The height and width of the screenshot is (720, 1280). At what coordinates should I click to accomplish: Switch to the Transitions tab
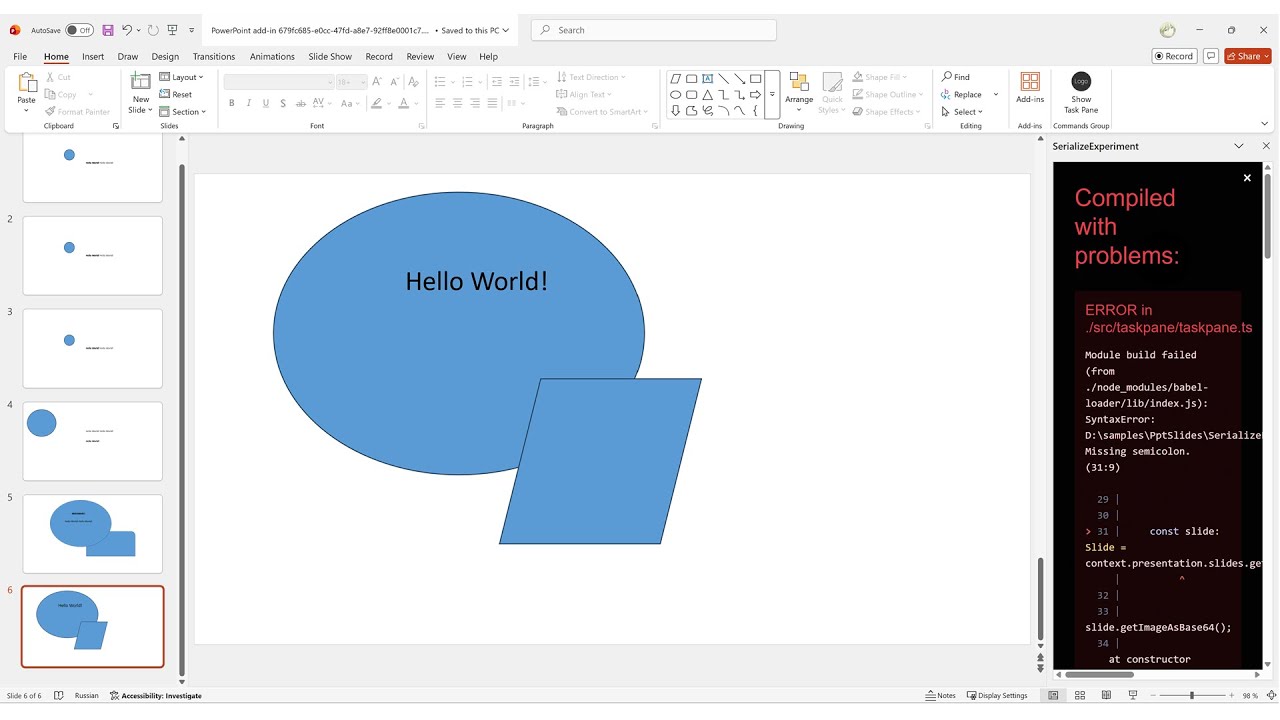(214, 57)
